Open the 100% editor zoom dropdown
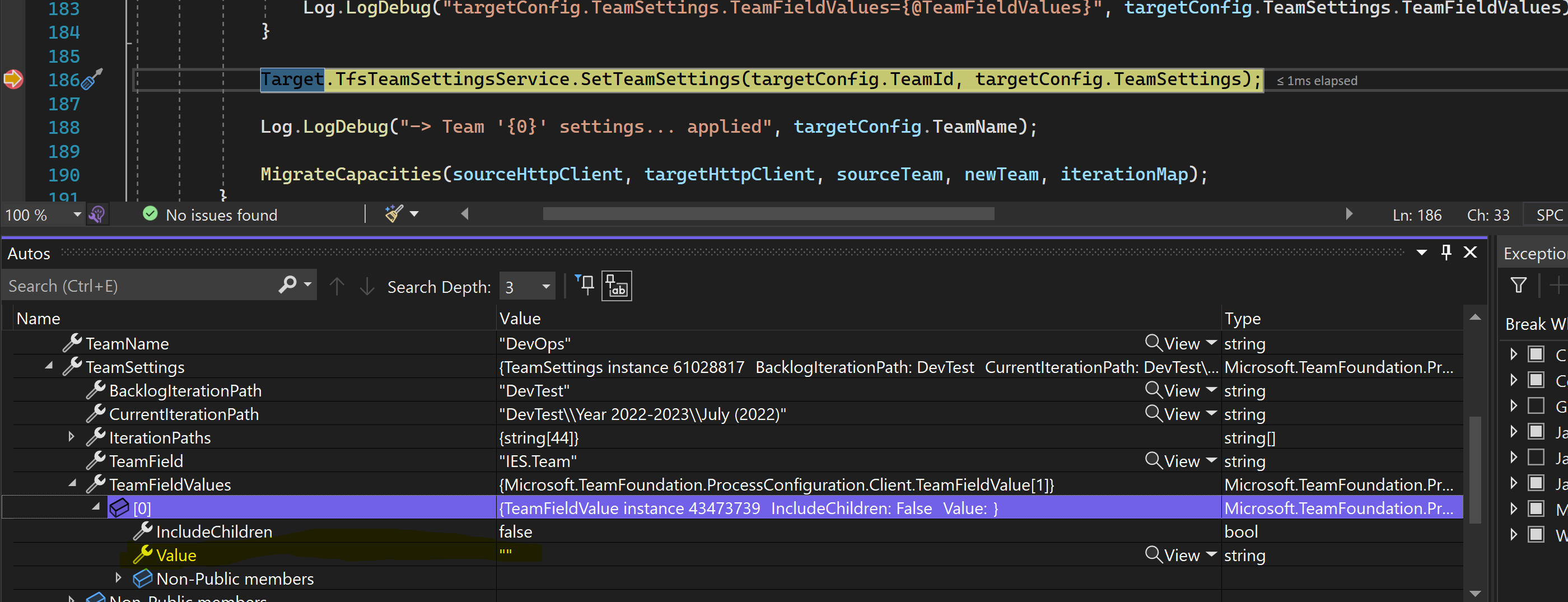The height and width of the screenshot is (602, 1568). pos(77,214)
